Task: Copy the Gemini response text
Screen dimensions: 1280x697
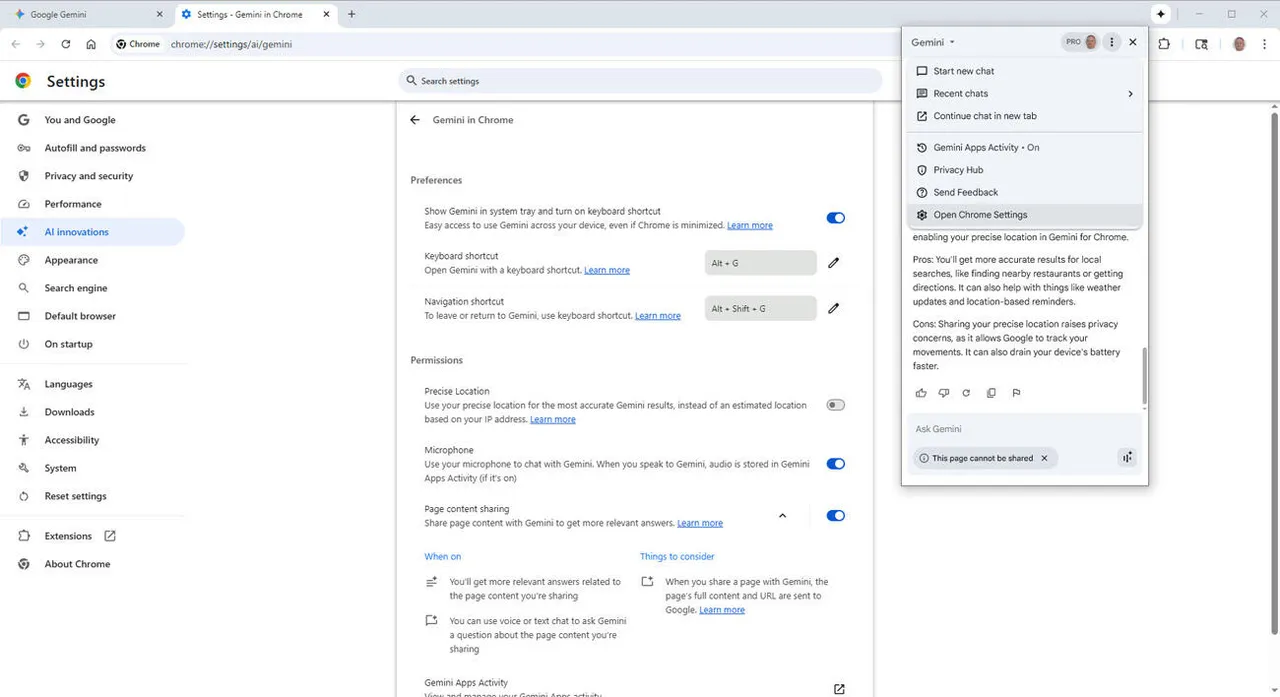Action: pos(991,393)
